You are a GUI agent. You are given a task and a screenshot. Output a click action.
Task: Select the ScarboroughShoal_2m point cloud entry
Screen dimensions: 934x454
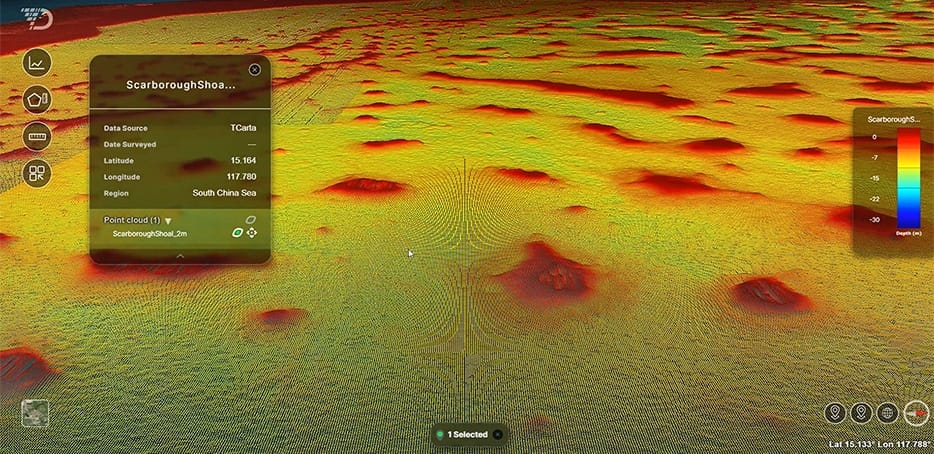[x=150, y=234]
